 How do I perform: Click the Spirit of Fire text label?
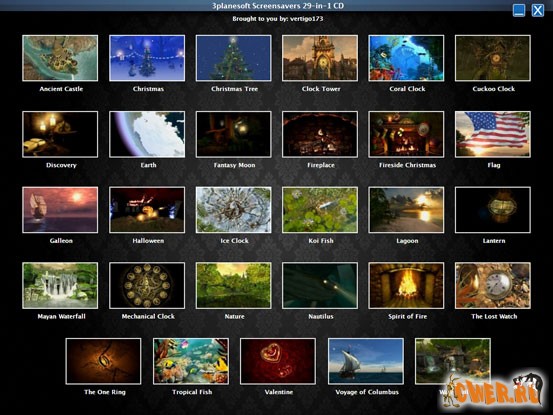[407, 316]
